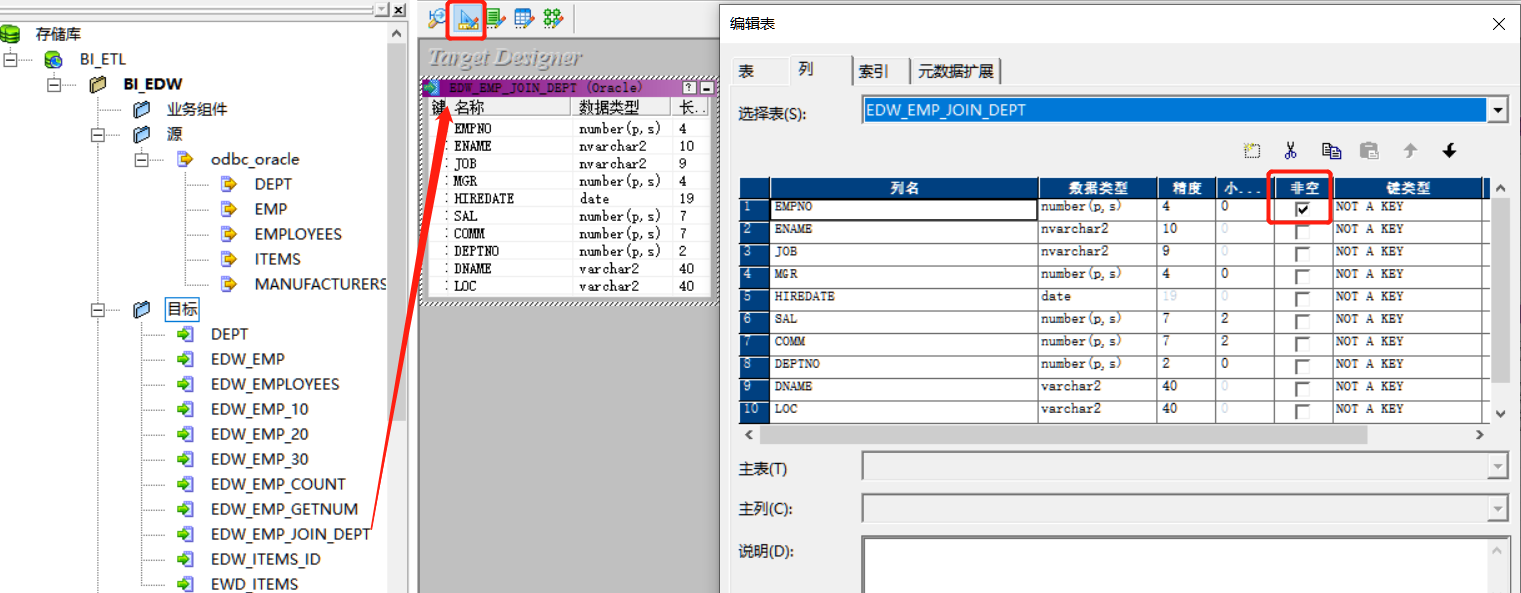Open the 主表 dropdown
The height and width of the screenshot is (593, 1521).
point(1497,466)
